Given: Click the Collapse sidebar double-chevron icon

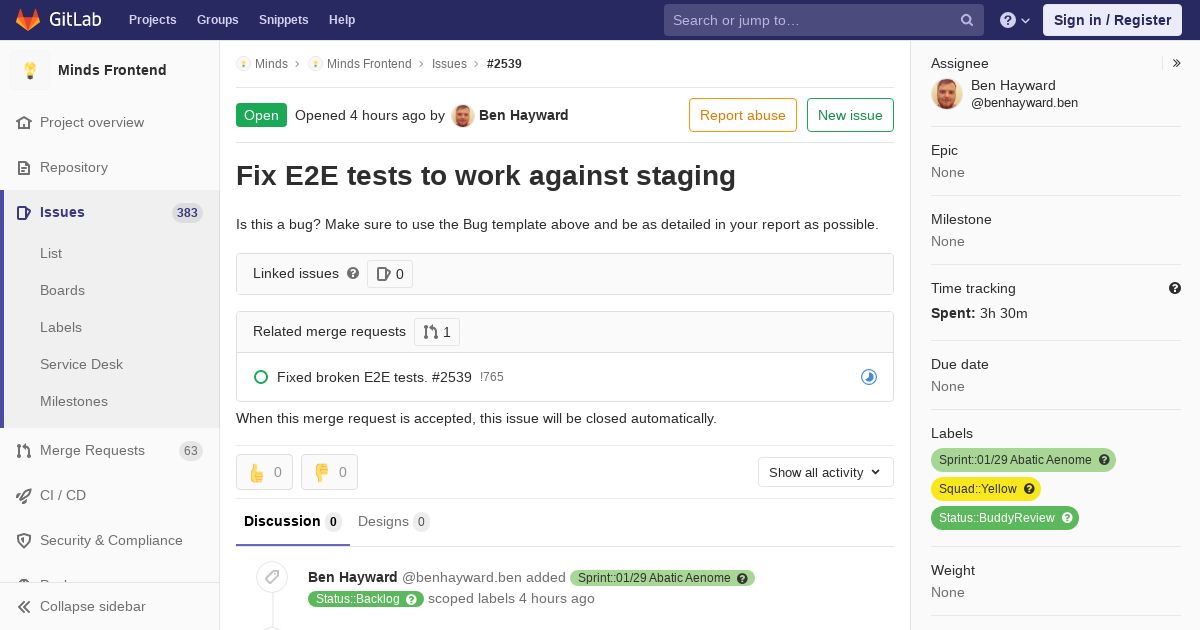Looking at the screenshot, I should point(24,606).
